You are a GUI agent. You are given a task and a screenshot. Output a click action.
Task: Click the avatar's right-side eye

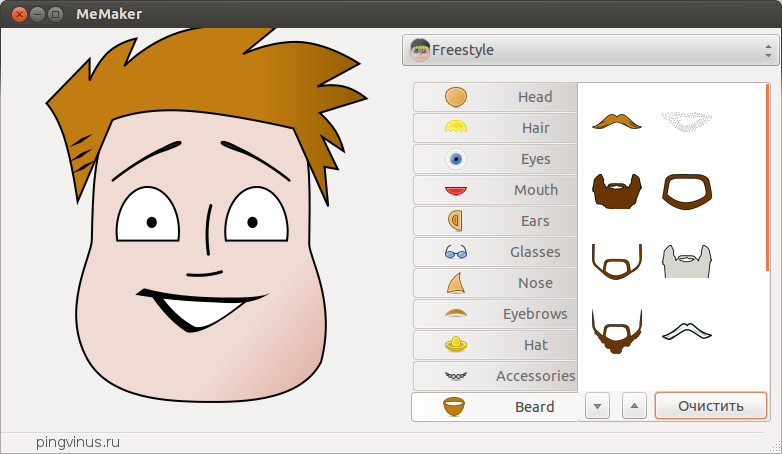point(256,215)
